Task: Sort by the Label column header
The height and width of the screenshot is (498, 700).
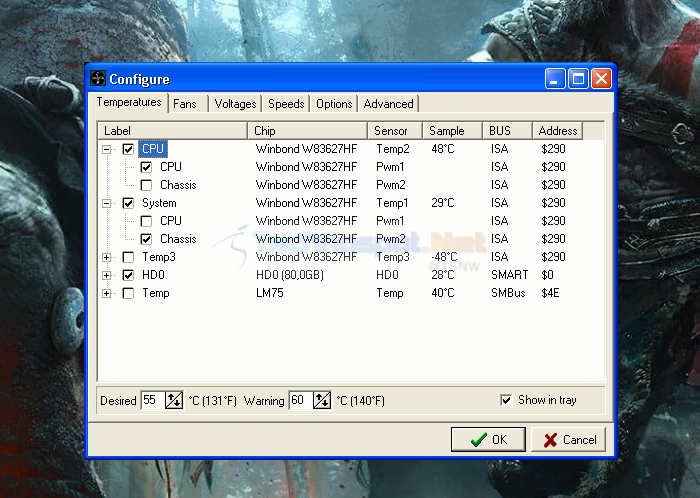Action: 172,131
